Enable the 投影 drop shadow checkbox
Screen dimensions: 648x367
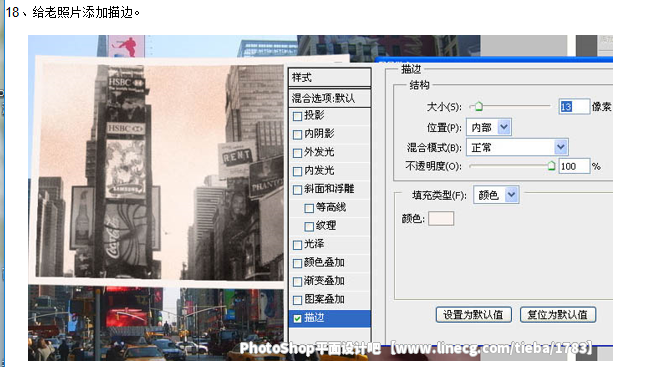[x=297, y=116]
